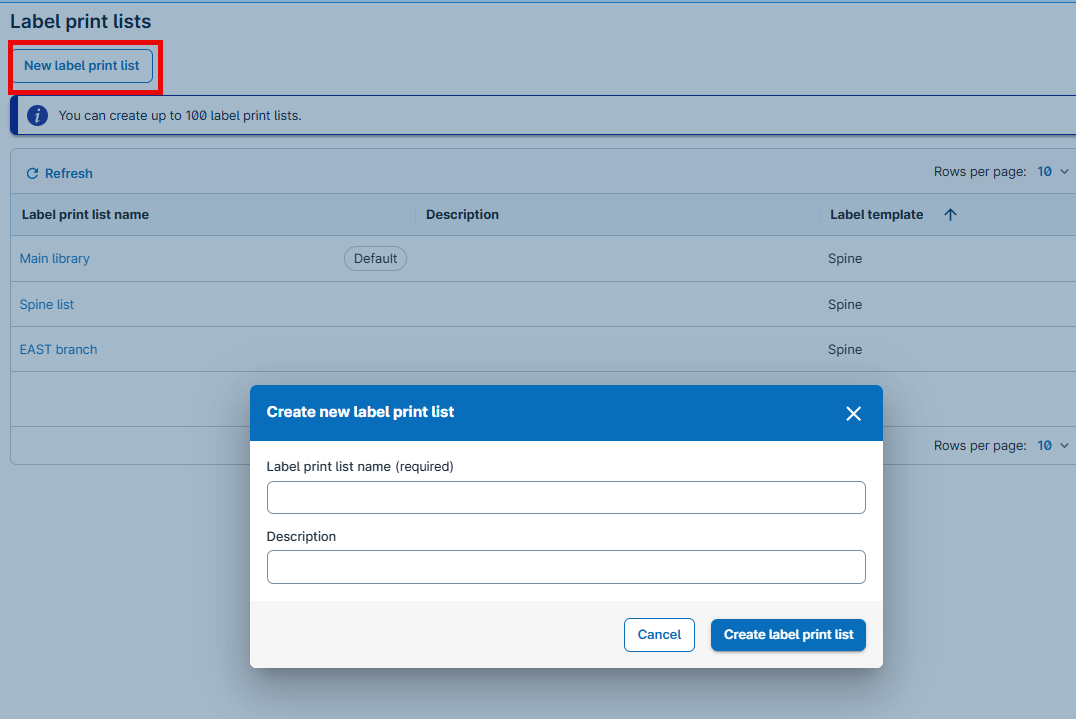The height and width of the screenshot is (719, 1076).
Task: Open the EAST branch print list
Action: tap(59, 350)
